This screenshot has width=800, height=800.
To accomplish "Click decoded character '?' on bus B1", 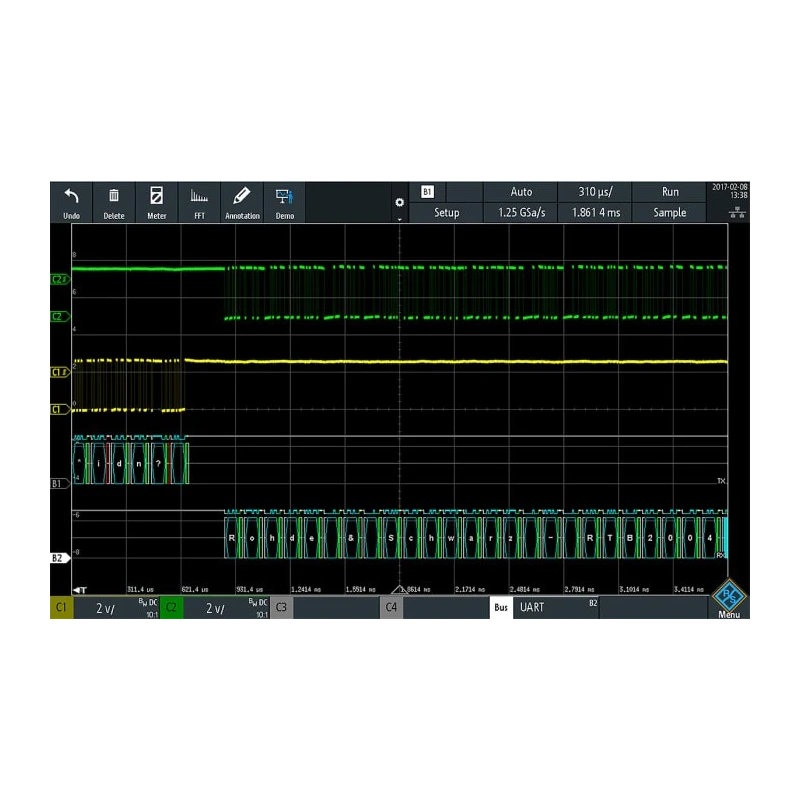I will 158,463.
